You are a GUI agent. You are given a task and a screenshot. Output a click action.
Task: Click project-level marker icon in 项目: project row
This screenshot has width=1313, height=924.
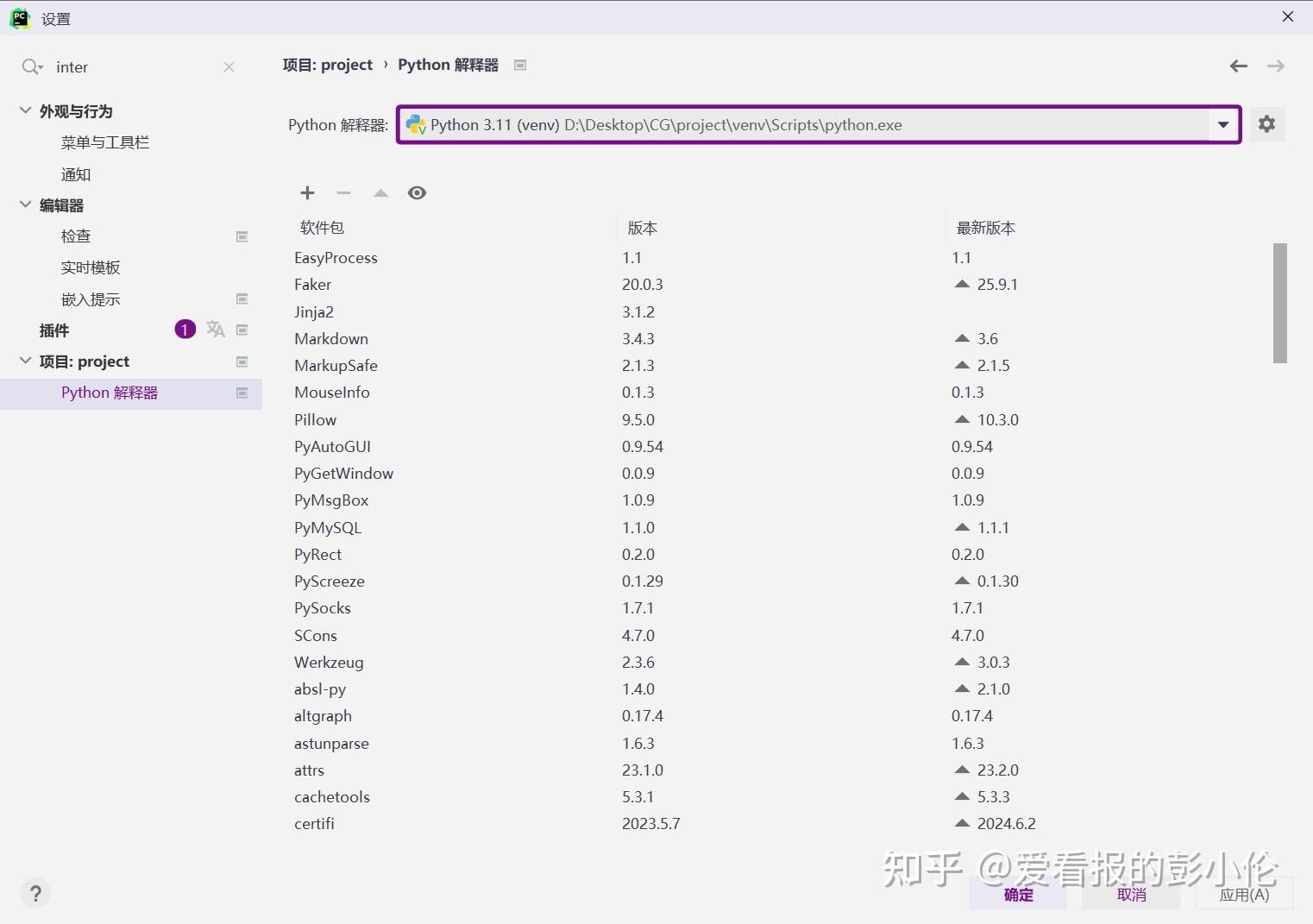(x=242, y=361)
